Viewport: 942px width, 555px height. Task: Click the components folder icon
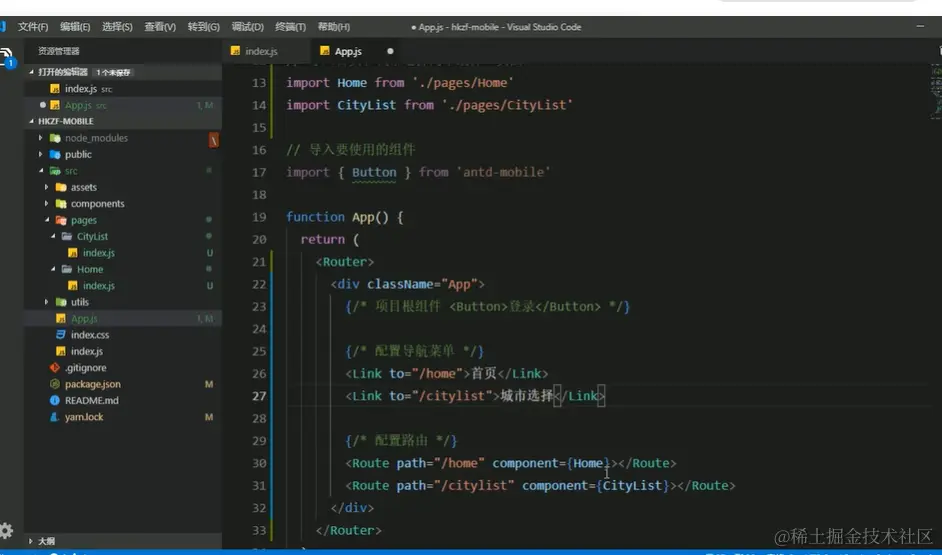tap(61, 204)
